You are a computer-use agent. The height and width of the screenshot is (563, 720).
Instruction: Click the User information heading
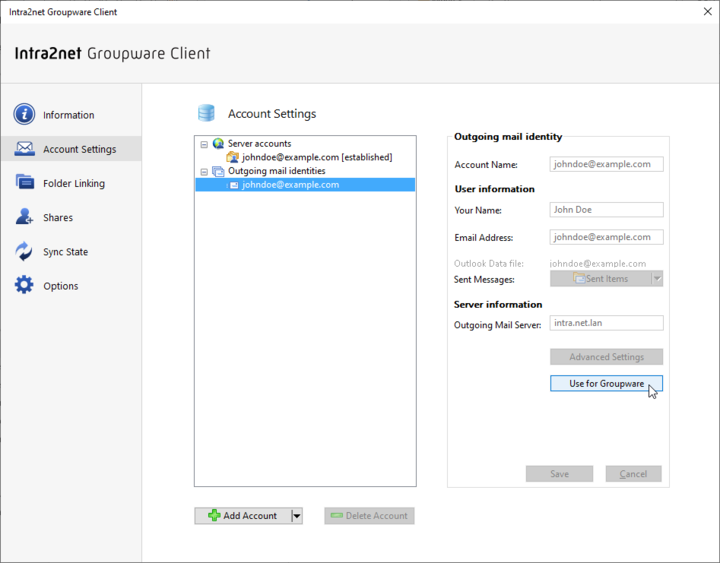point(495,189)
